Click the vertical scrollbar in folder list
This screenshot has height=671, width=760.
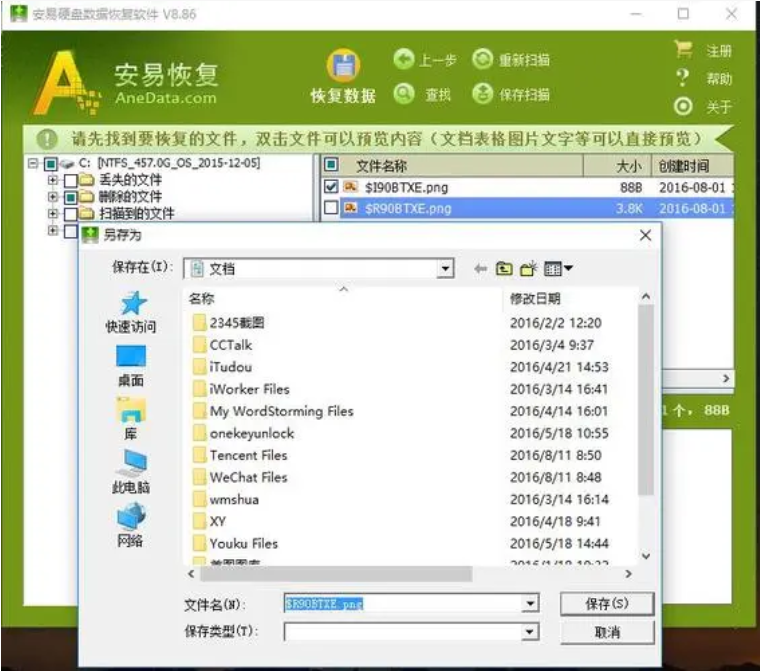646,400
